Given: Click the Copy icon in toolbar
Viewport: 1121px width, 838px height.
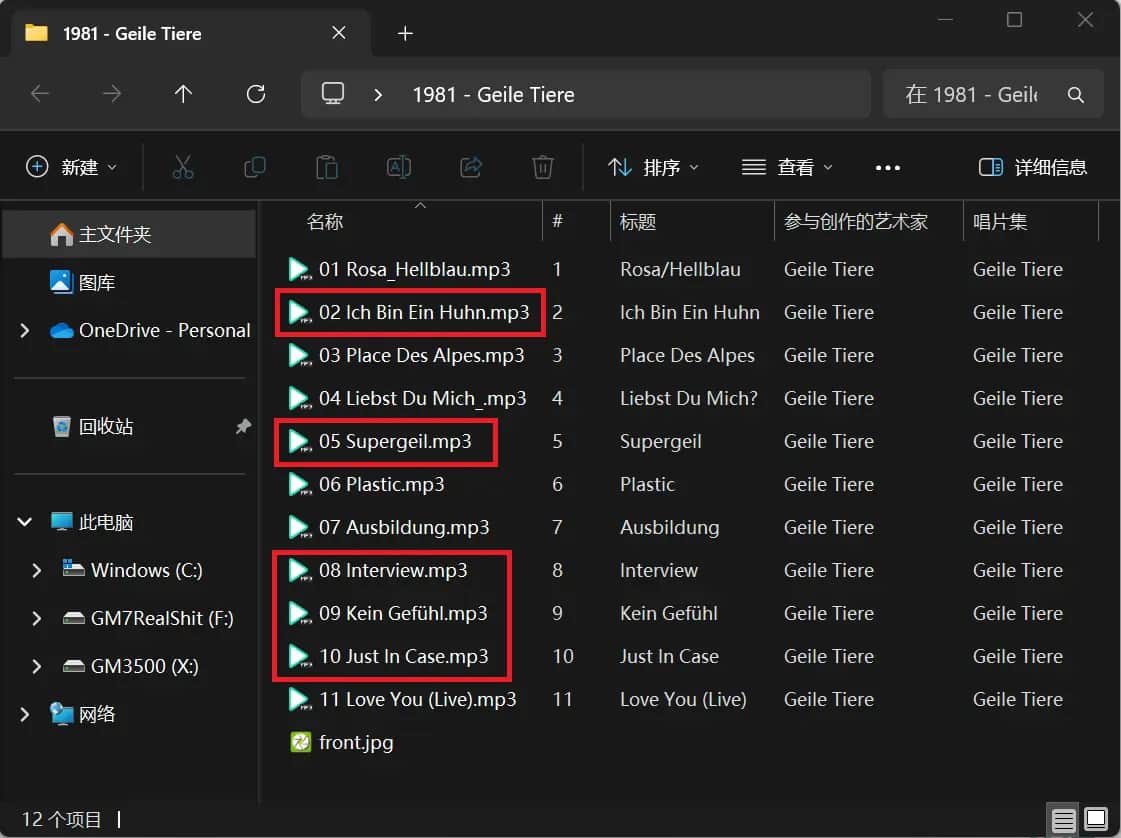Looking at the screenshot, I should [255, 167].
